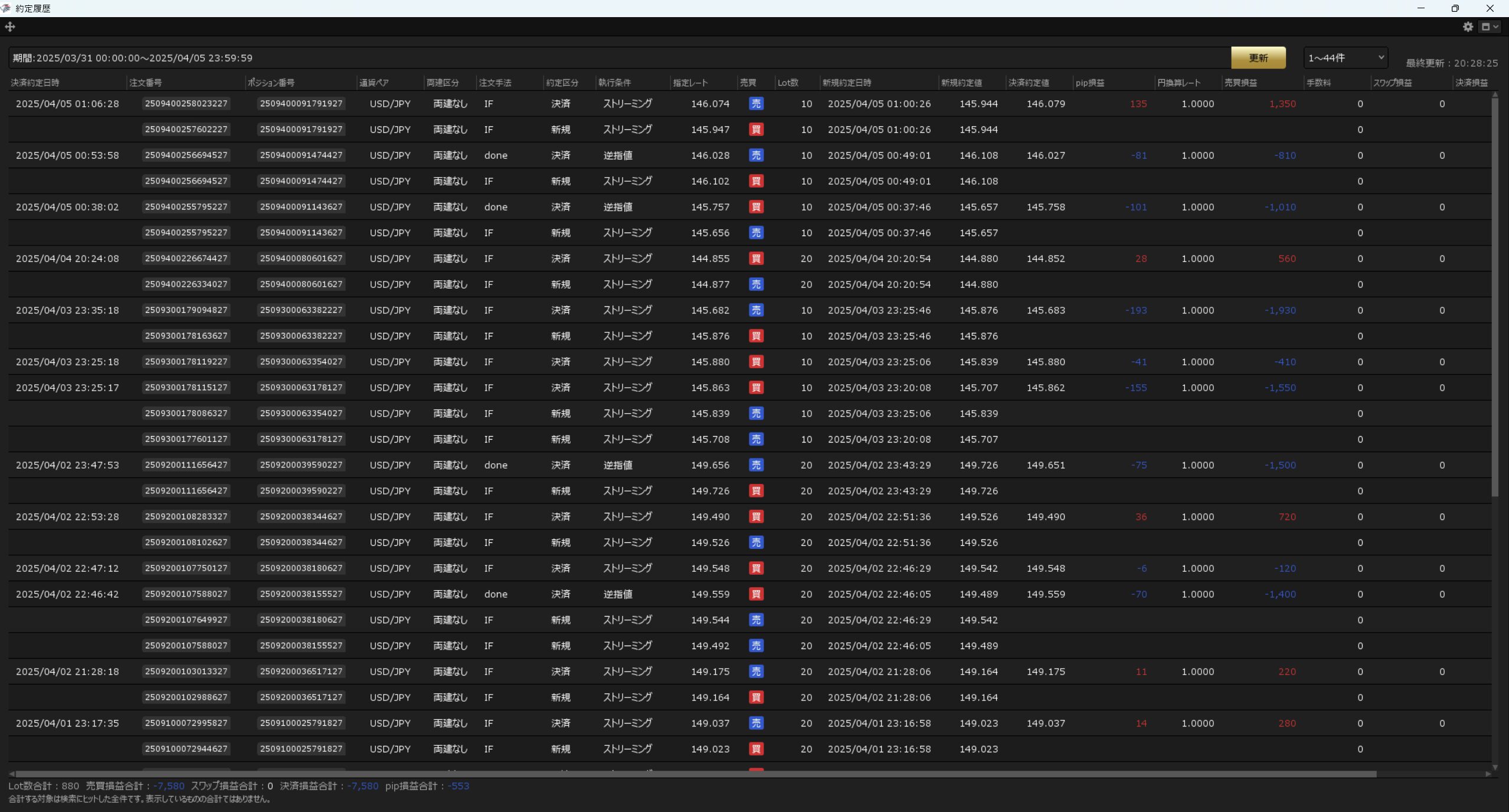
Task: Click order number 2509400258023227
Action: (x=186, y=104)
